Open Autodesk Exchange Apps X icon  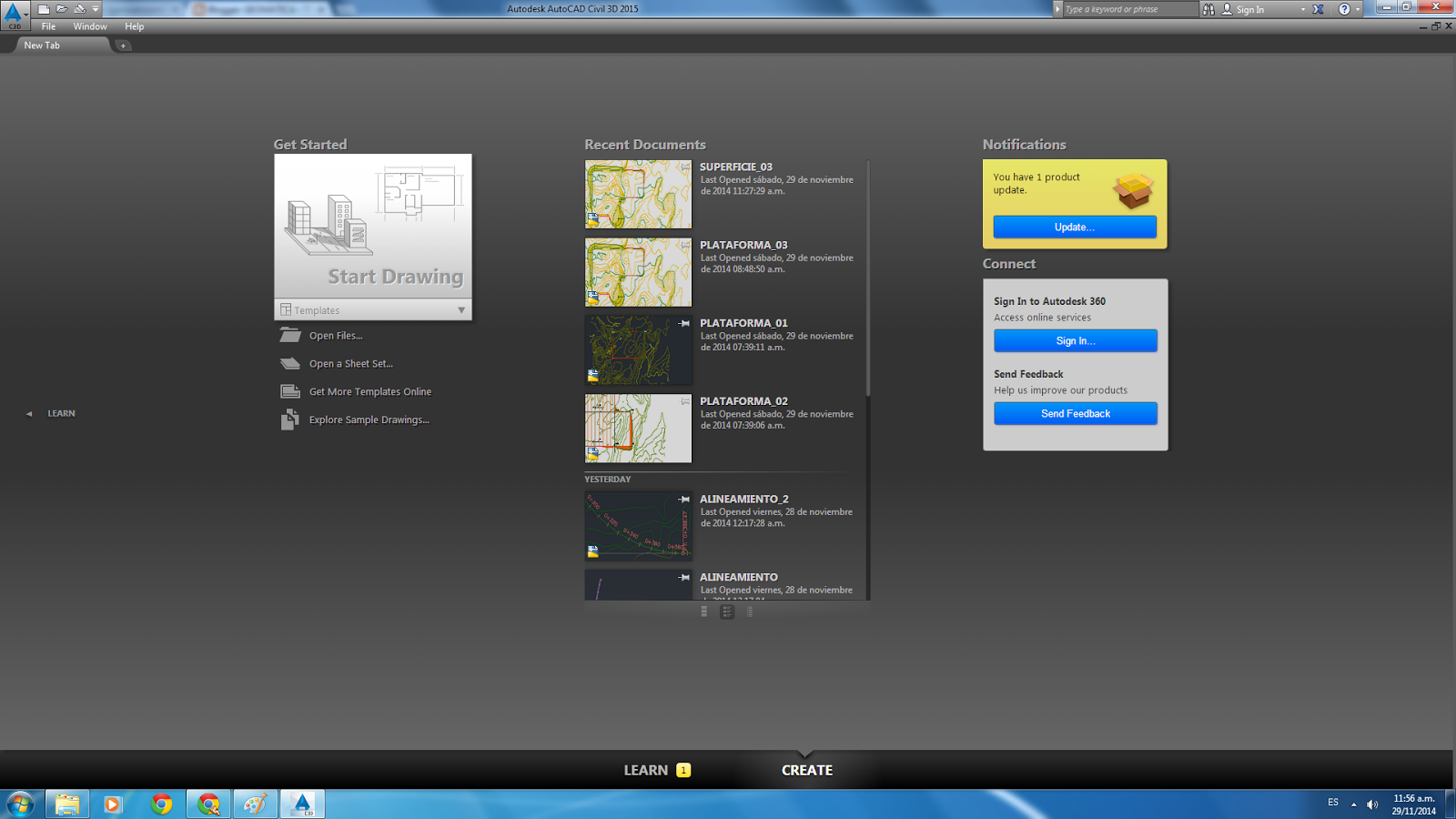[x=1318, y=9]
